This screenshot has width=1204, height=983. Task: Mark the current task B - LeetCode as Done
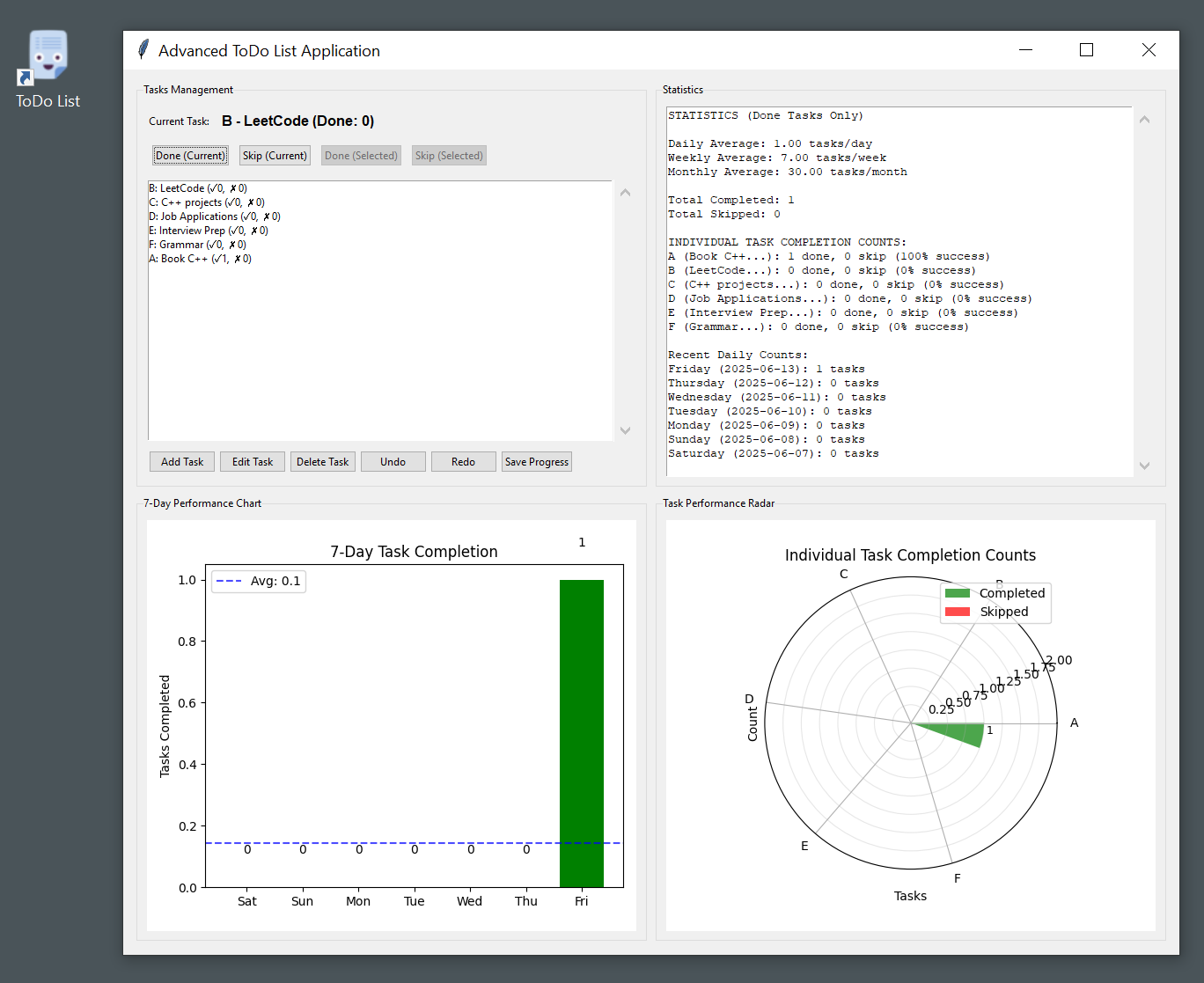190,155
